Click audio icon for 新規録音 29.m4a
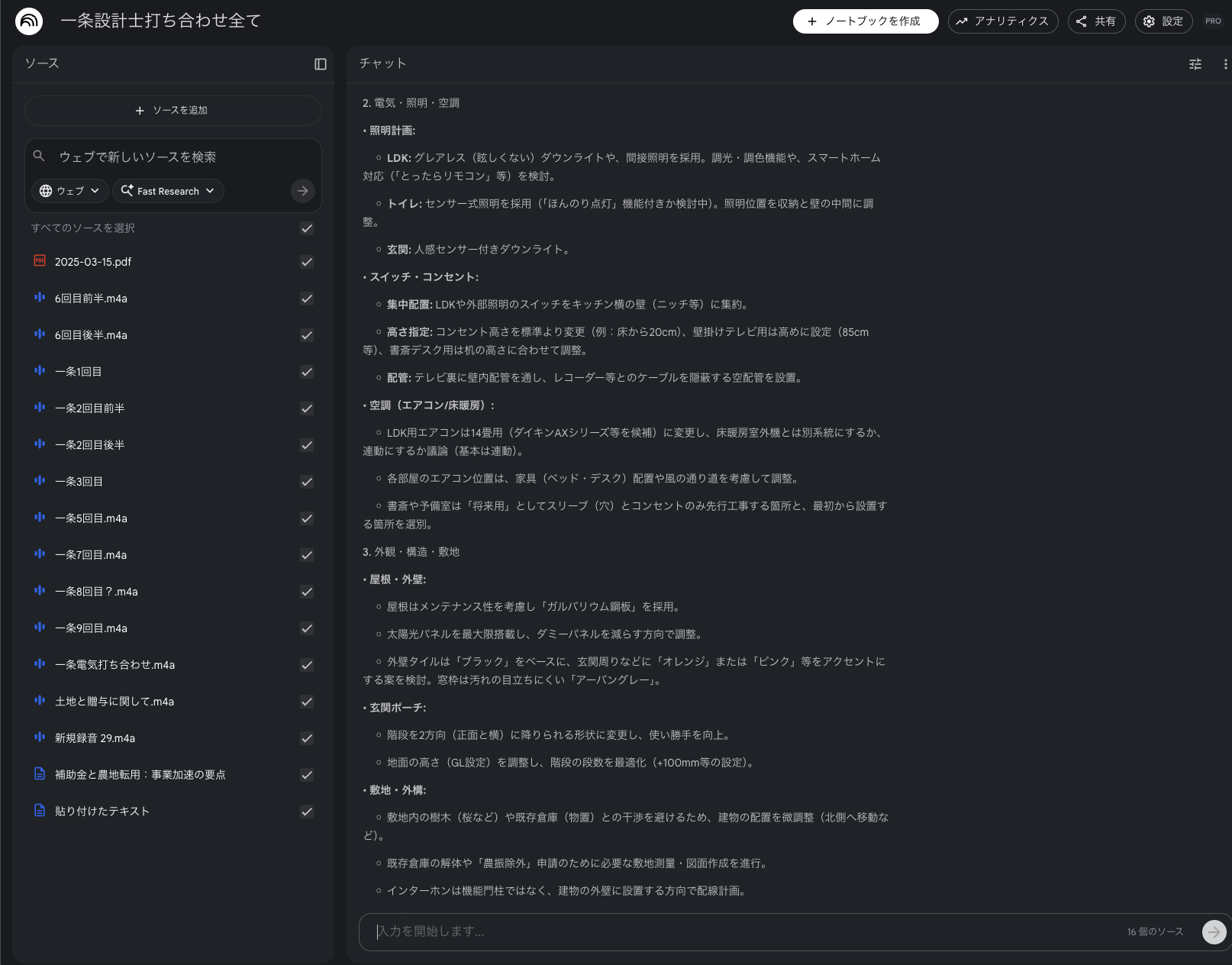Screen dimensions: 1232x965 click(40, 737)
